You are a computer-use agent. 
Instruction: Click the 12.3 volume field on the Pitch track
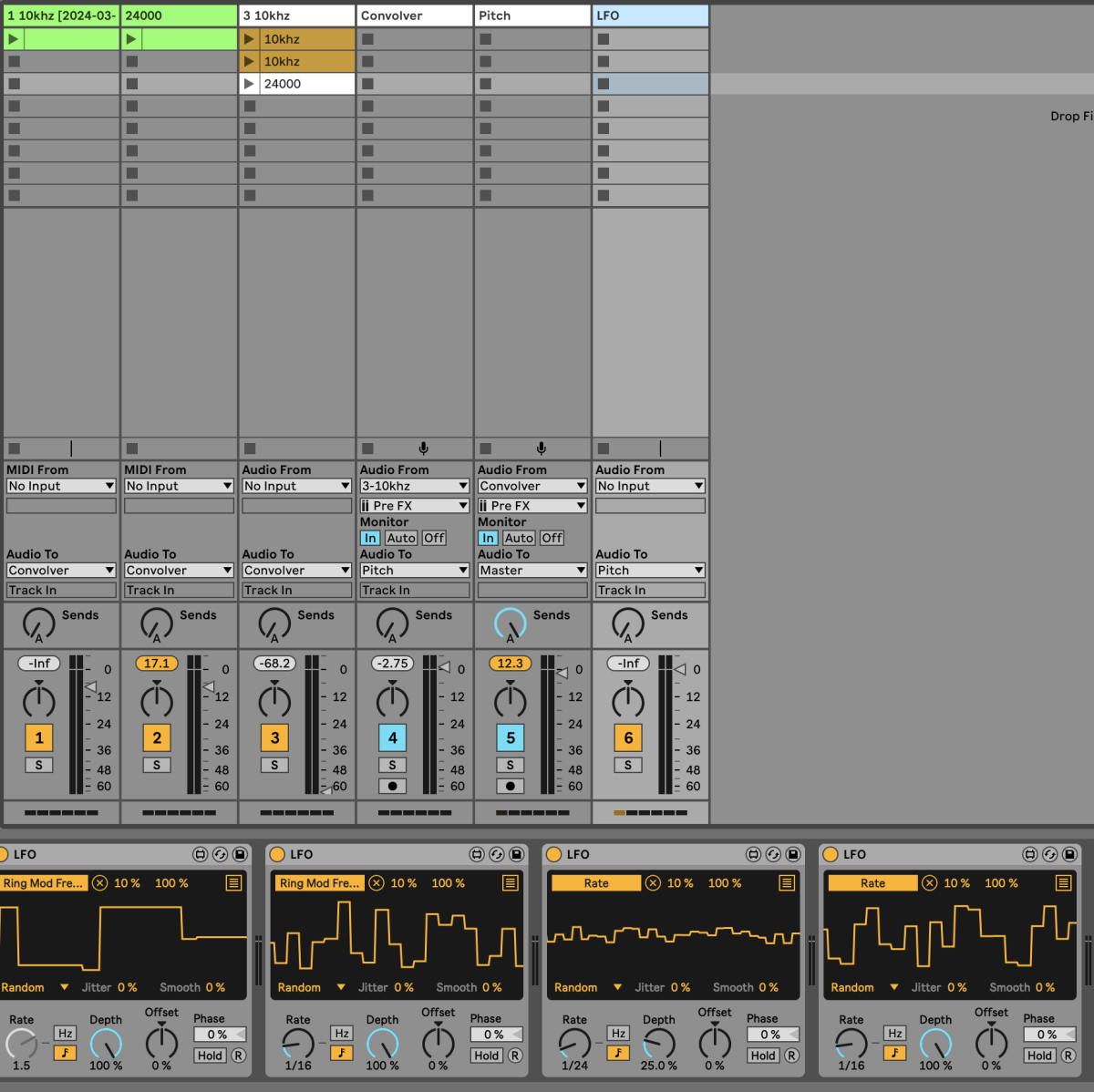[x=511, y=664]
